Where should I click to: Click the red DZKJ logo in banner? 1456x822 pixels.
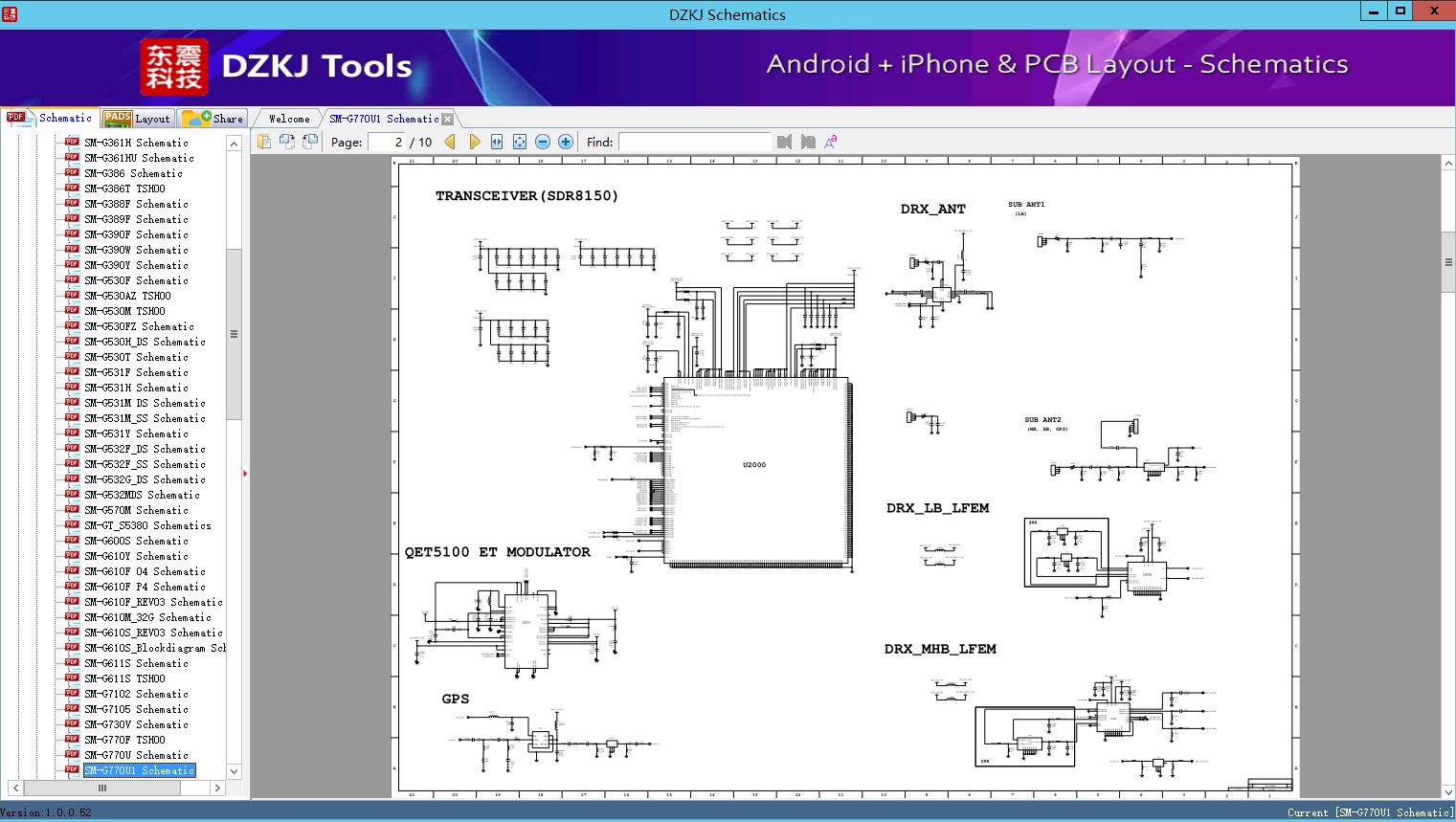click(174, 67)
